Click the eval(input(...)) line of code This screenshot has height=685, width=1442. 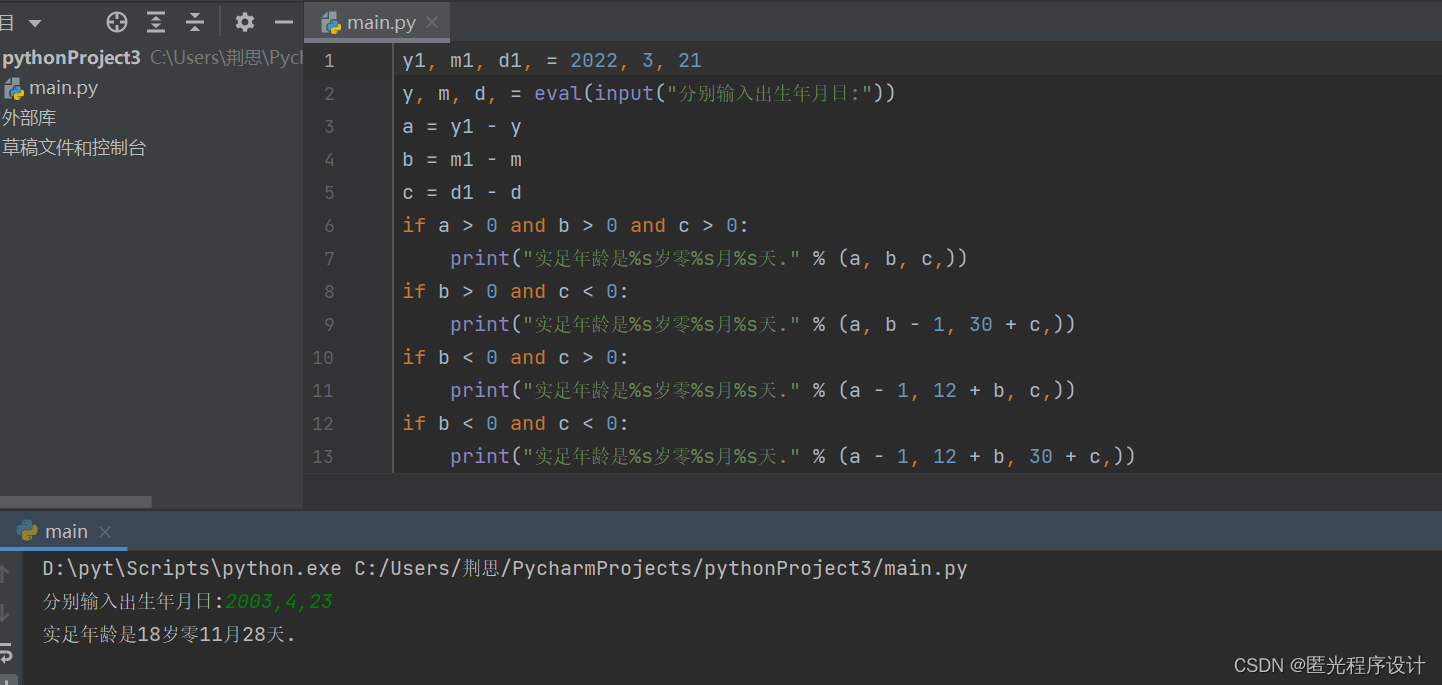(x=649, y=94)
